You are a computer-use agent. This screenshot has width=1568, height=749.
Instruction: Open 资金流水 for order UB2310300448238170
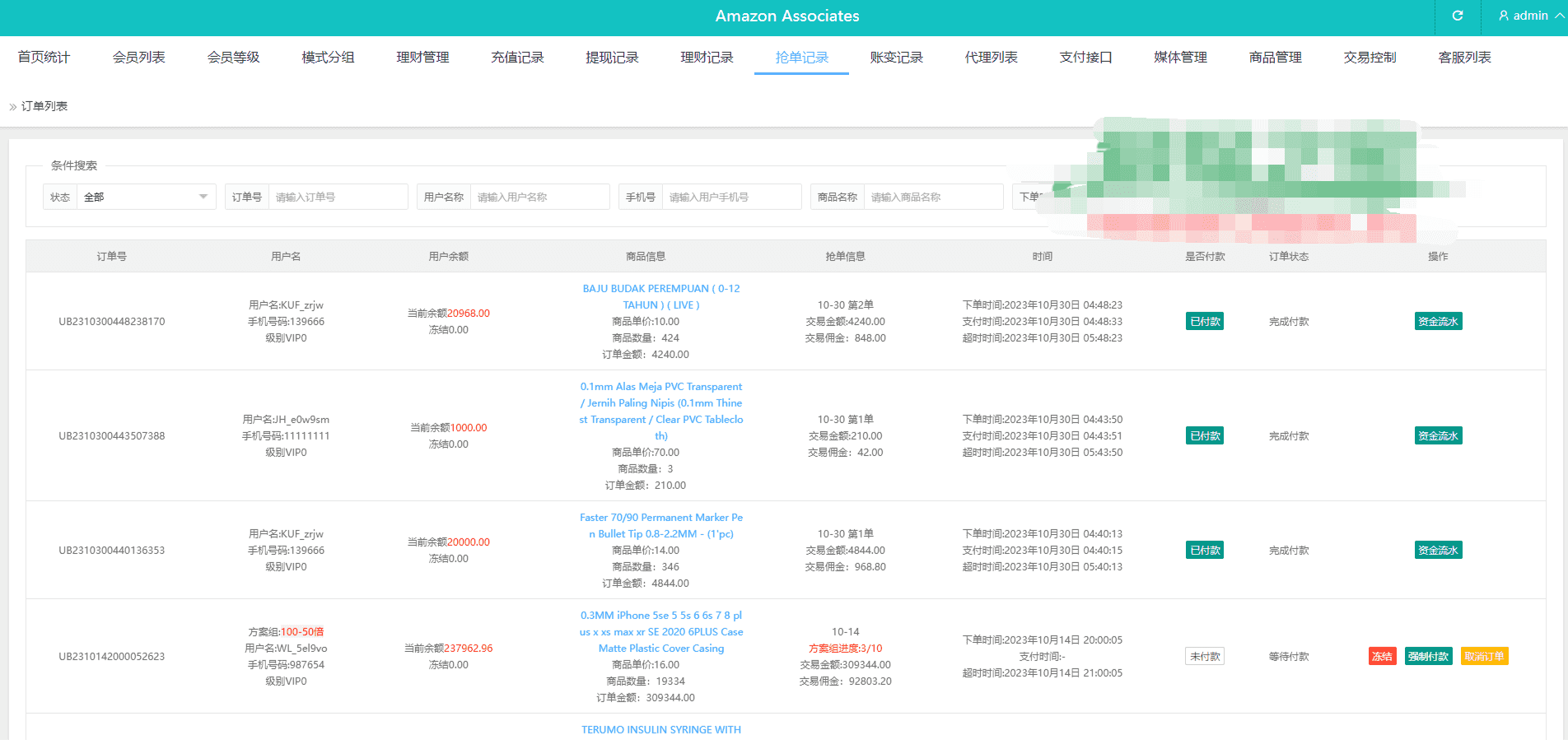1438,322
